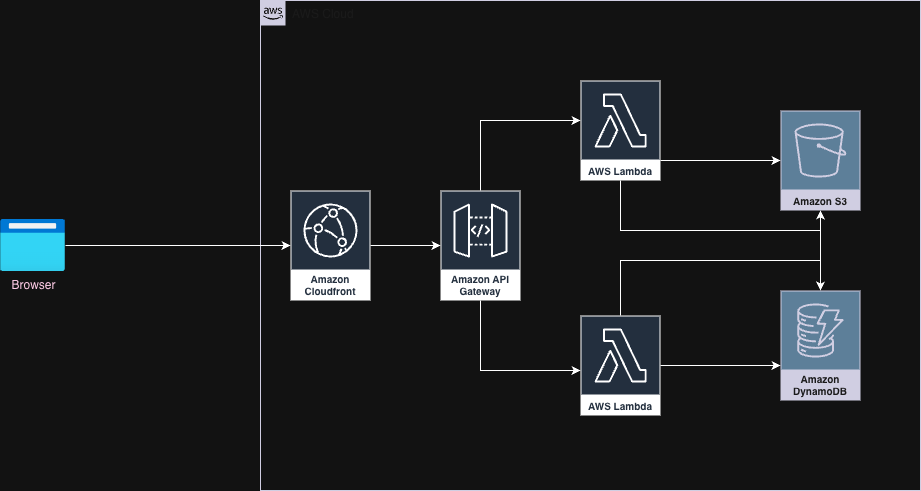921x491 pixels.
Task: Click the 'AWS Lambda' label under lower Lambda
Action: 620,407
